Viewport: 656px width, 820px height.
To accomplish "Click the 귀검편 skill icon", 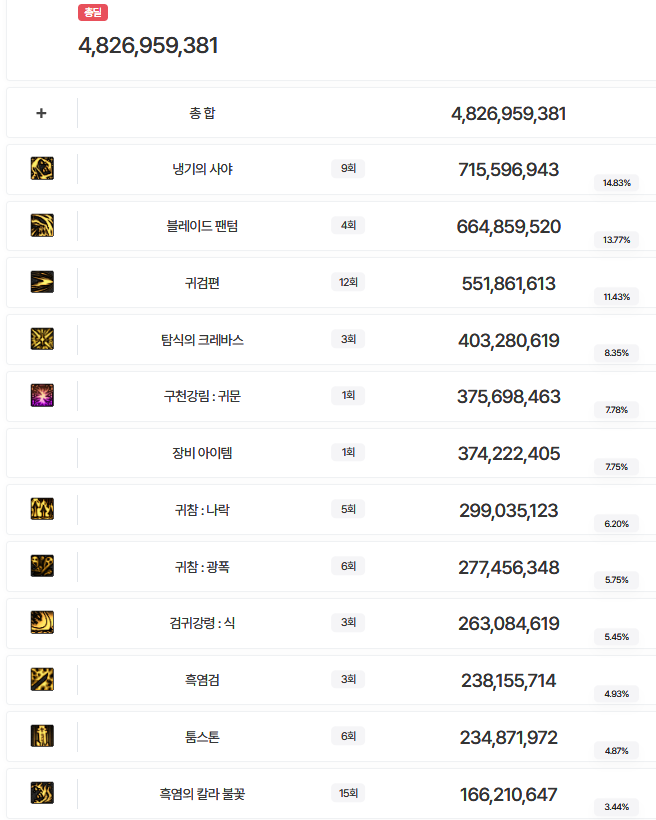I will (x=42, y=282).
